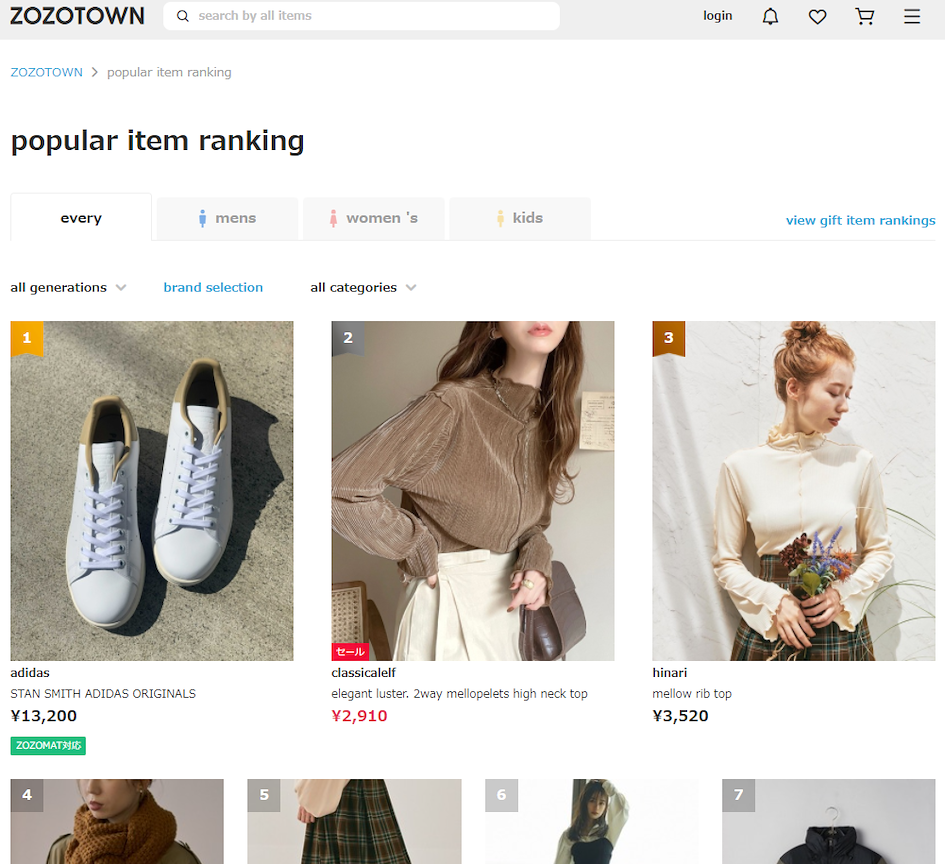
Task: Click the search magnifier icon
Action: tap(182, 16)
